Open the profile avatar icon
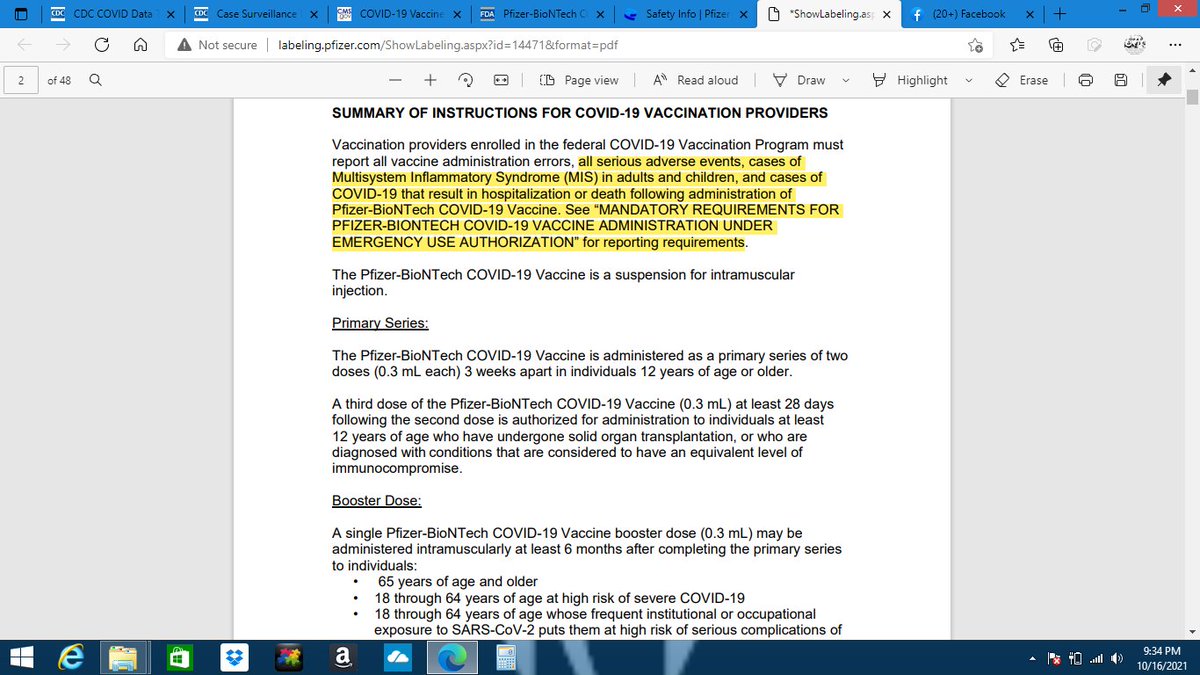 tap(1132, 45)
